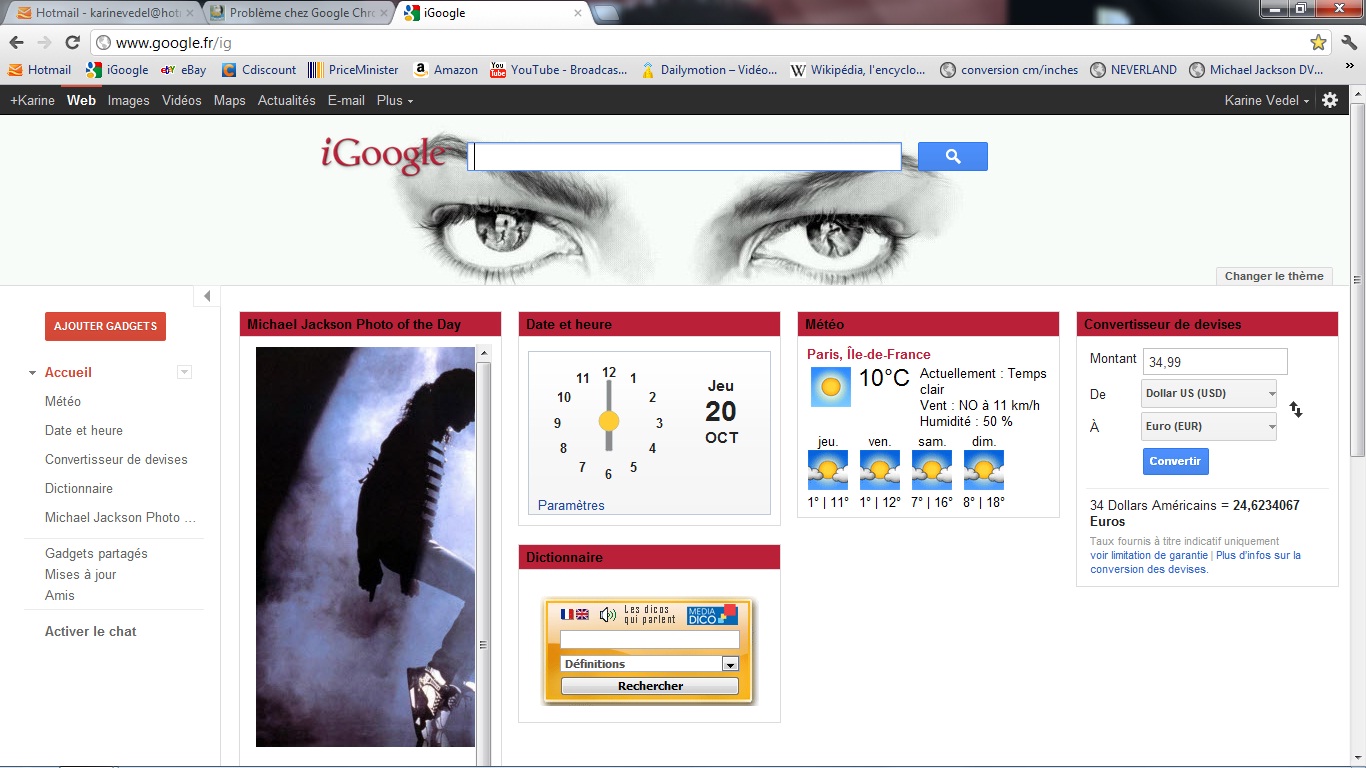Swap currencies with the arrows icon

(x=1296, y=409)
